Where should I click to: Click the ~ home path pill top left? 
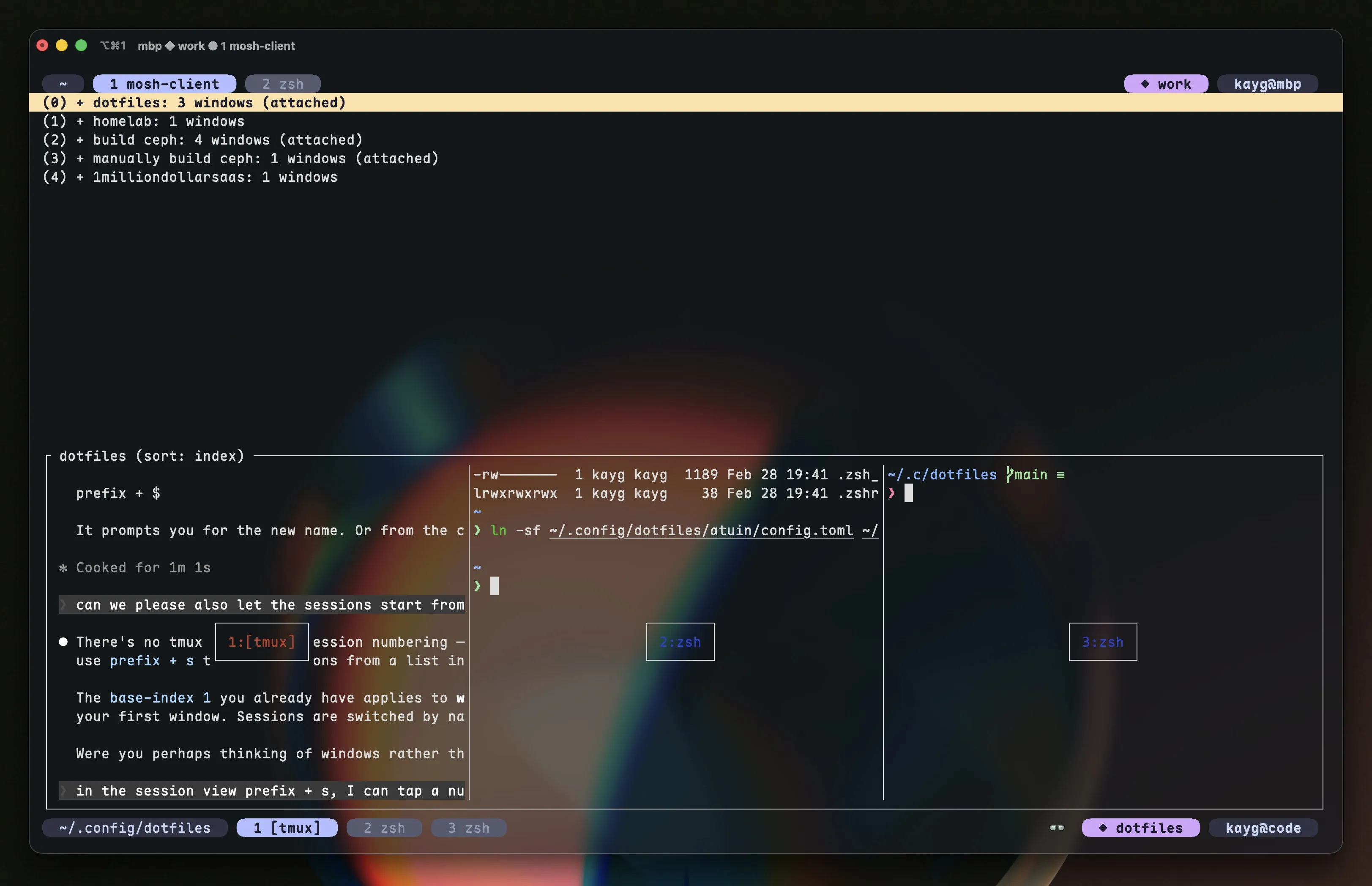[63, 83]
